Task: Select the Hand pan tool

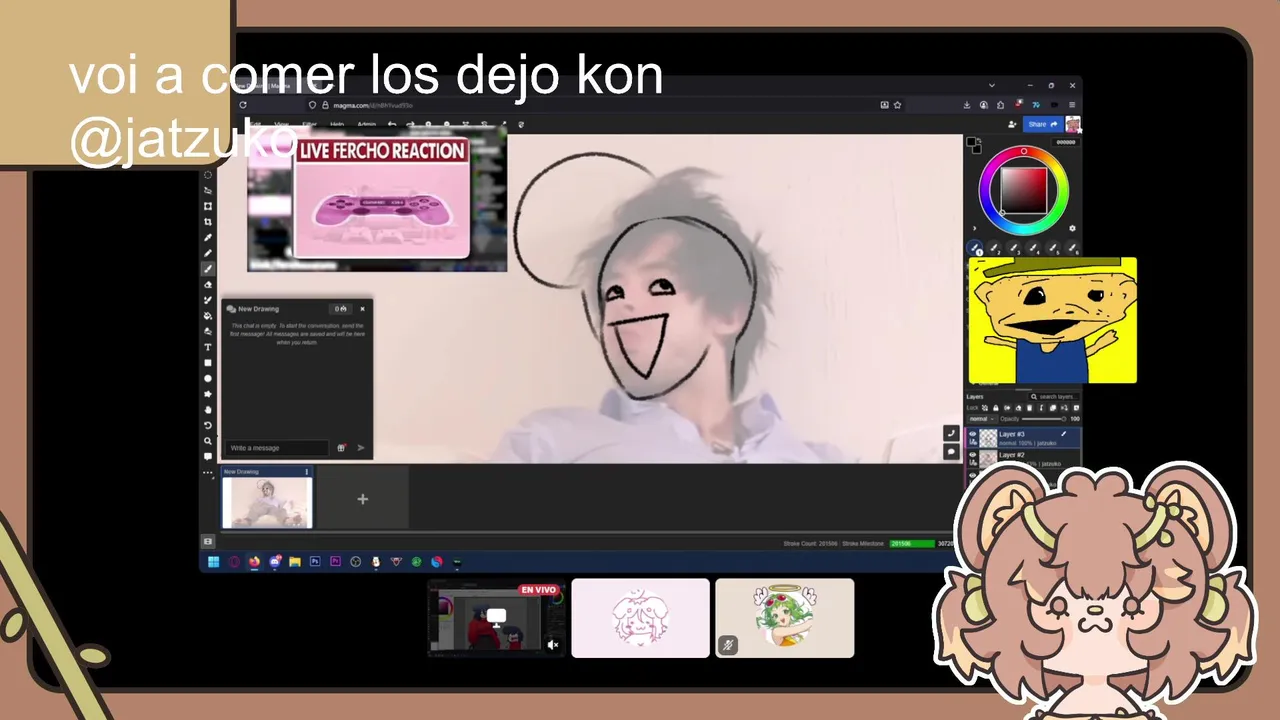Action: [208, 409]
